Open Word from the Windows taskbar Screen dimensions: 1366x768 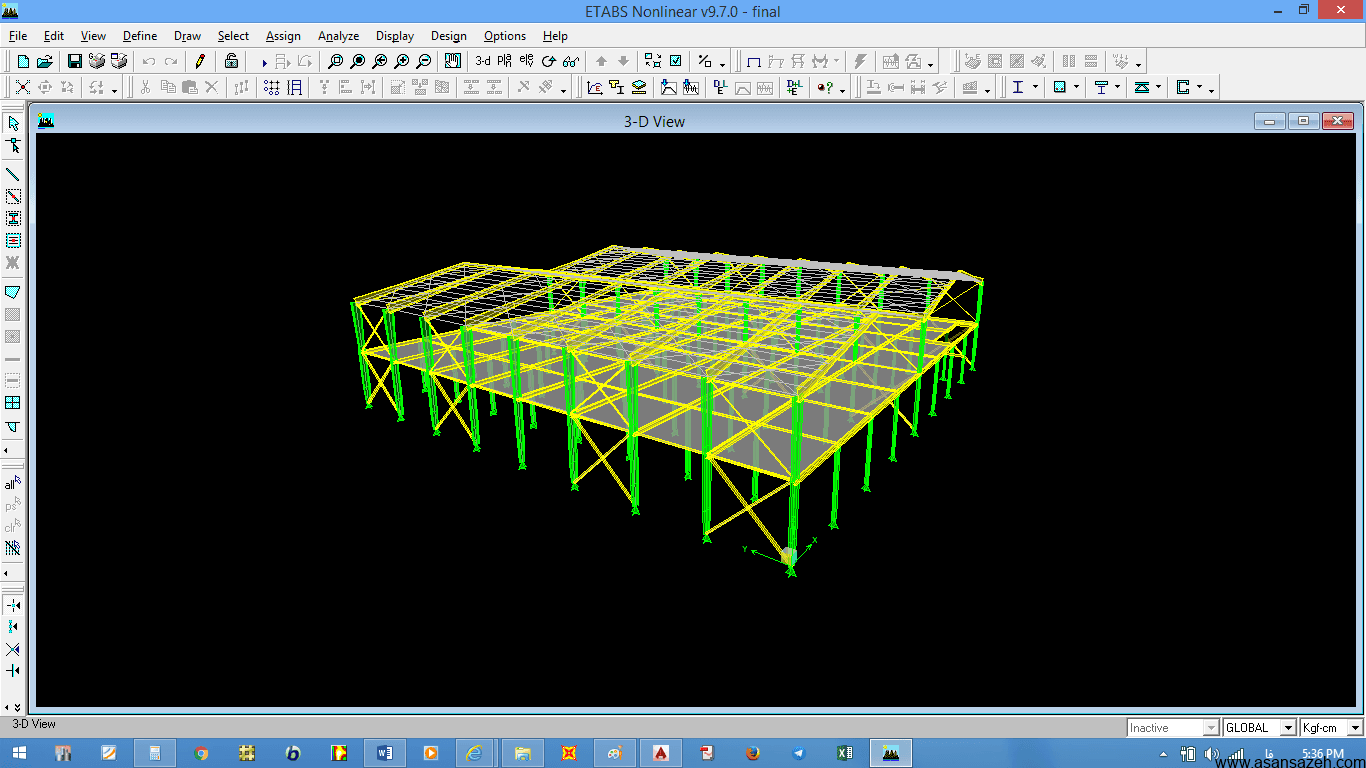point(386,752)
